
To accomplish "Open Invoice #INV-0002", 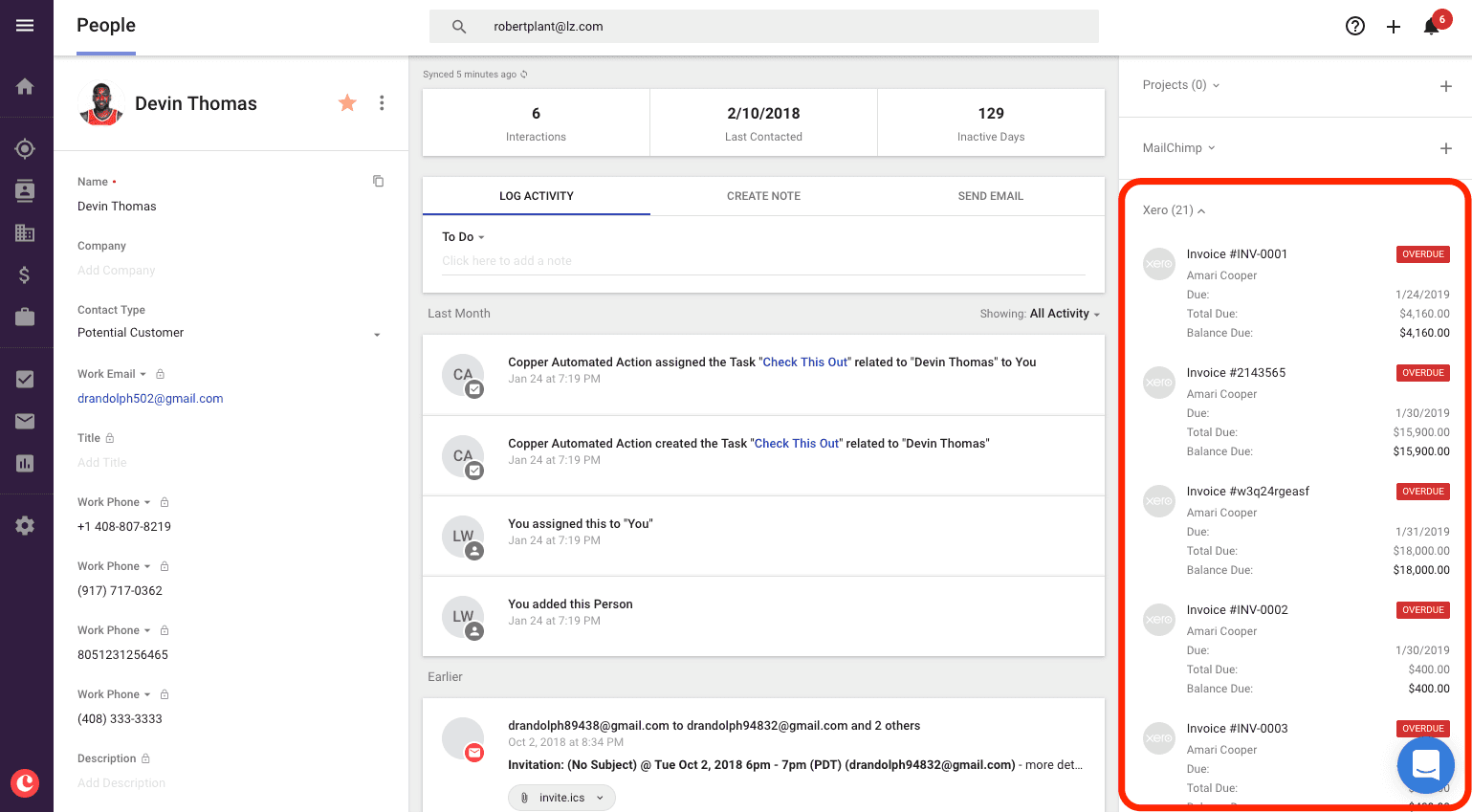I will click(1237, 610).
